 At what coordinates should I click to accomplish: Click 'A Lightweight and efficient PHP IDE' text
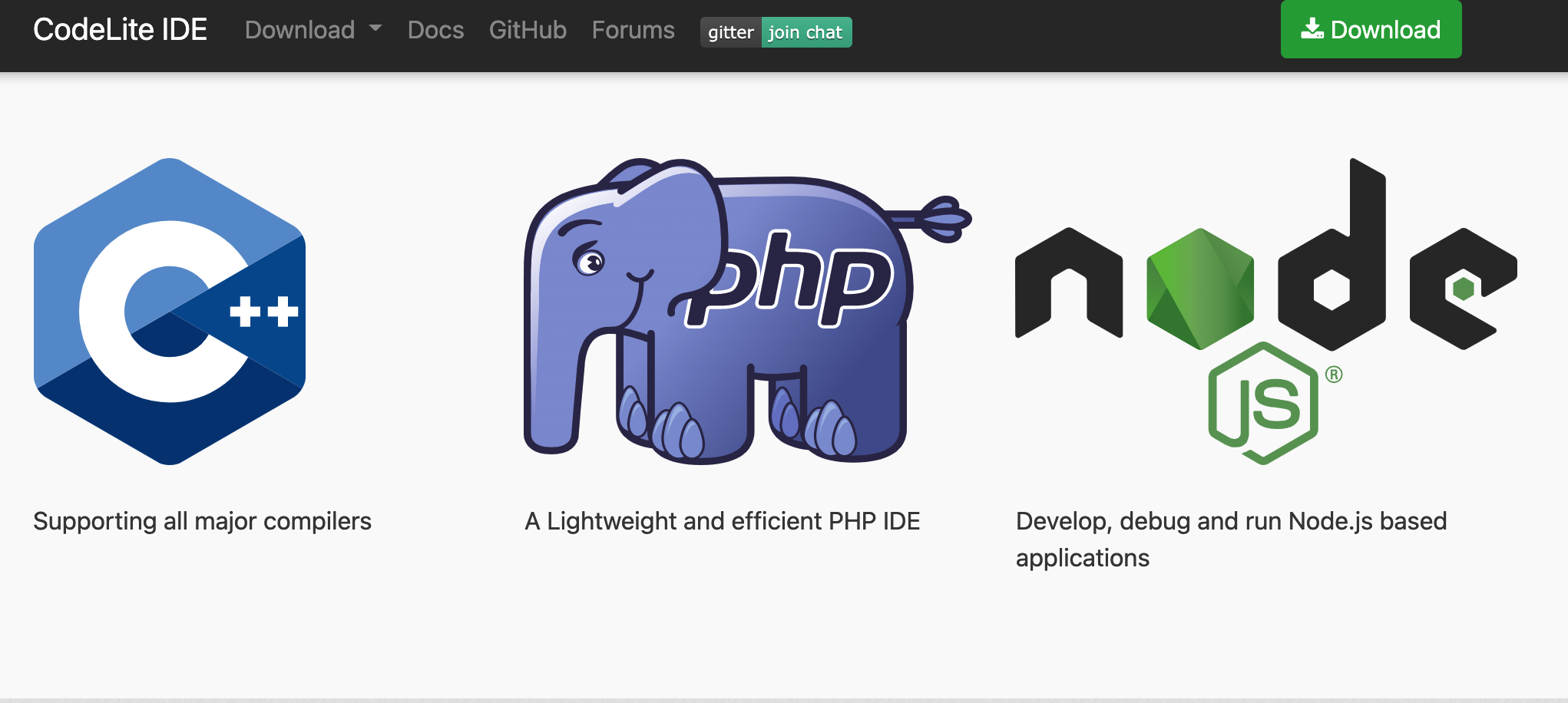pos(722,521)
